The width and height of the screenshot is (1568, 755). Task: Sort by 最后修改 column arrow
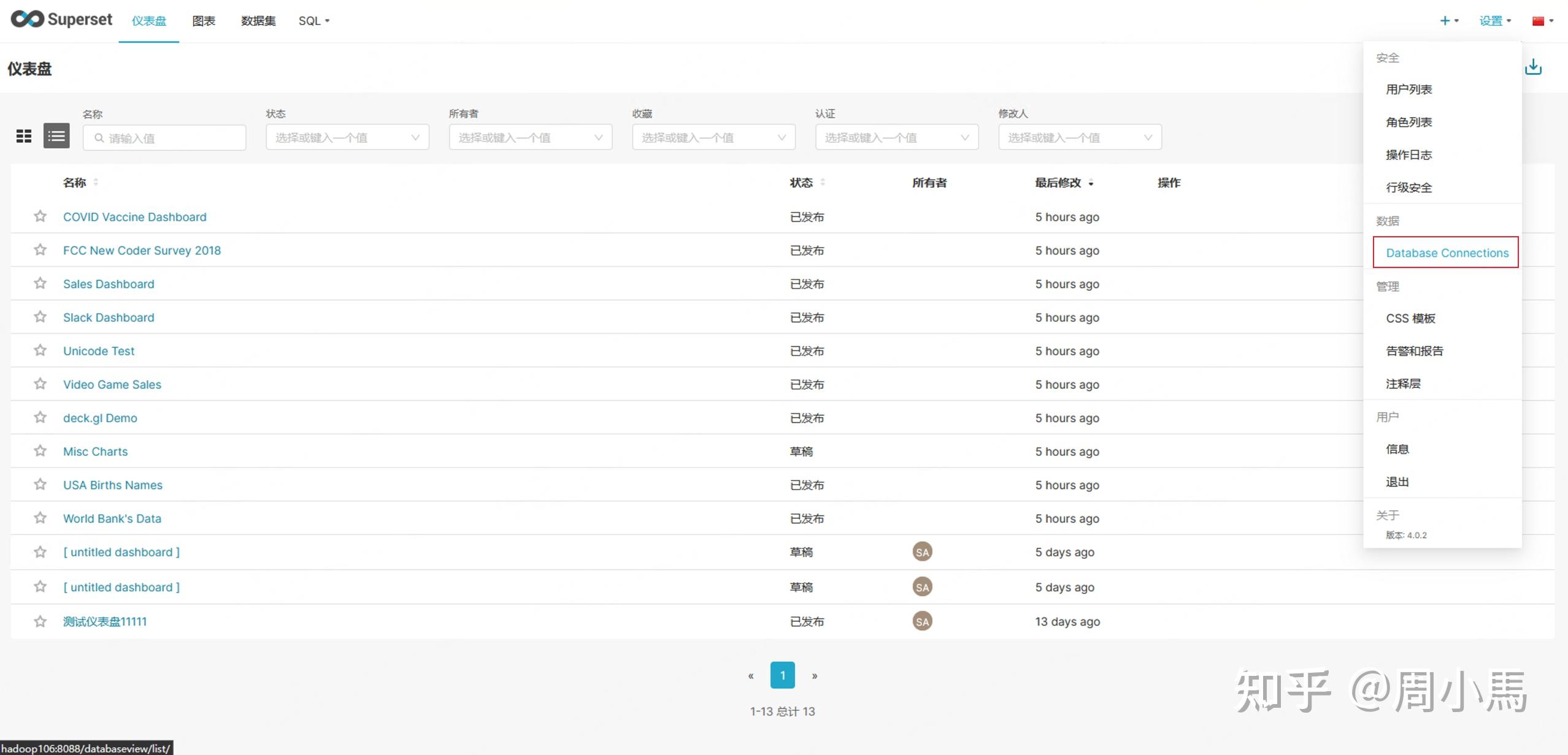[1091, 183]
